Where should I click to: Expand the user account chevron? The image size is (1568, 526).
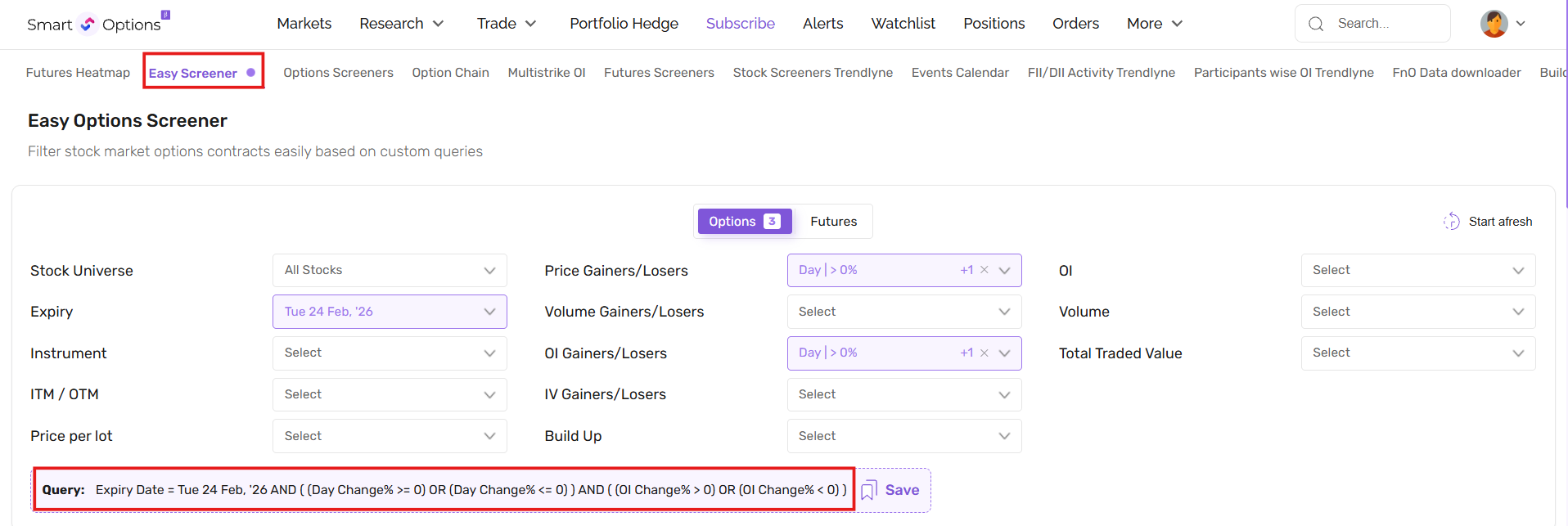(x=1521, y=24)
